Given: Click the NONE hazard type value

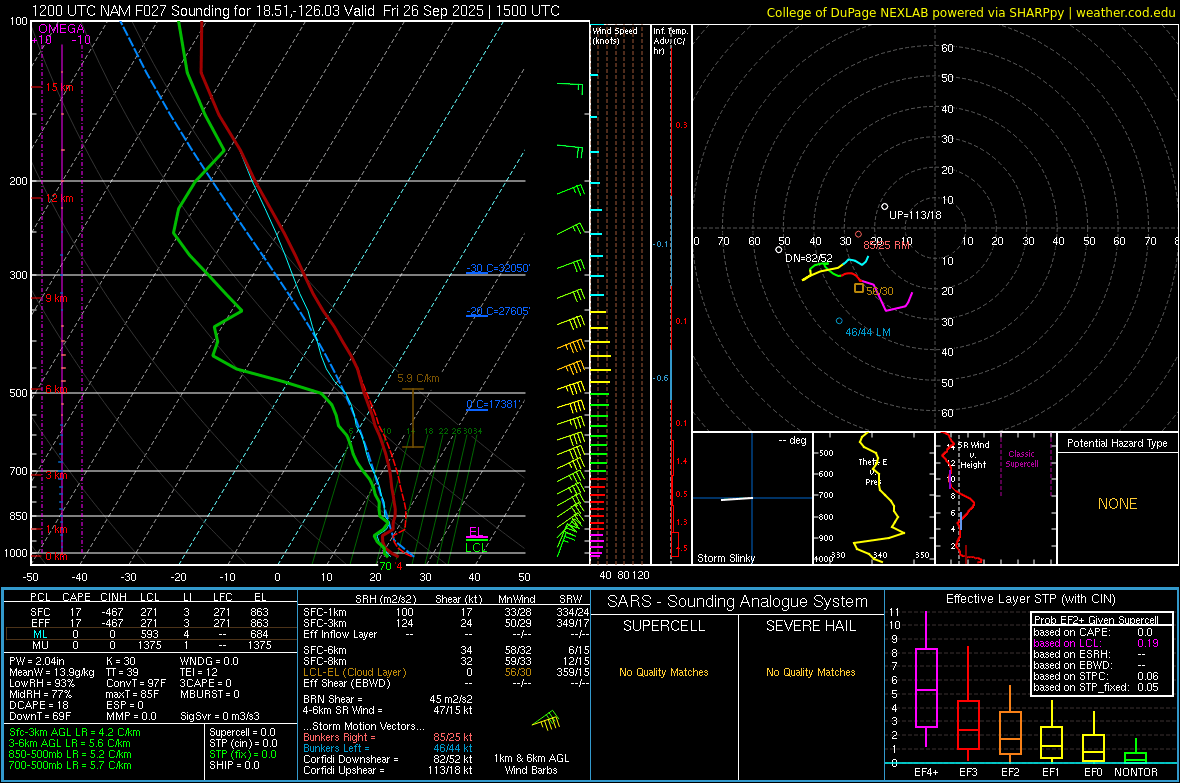Looking at the screenshot, I should tap(1118, 504).
